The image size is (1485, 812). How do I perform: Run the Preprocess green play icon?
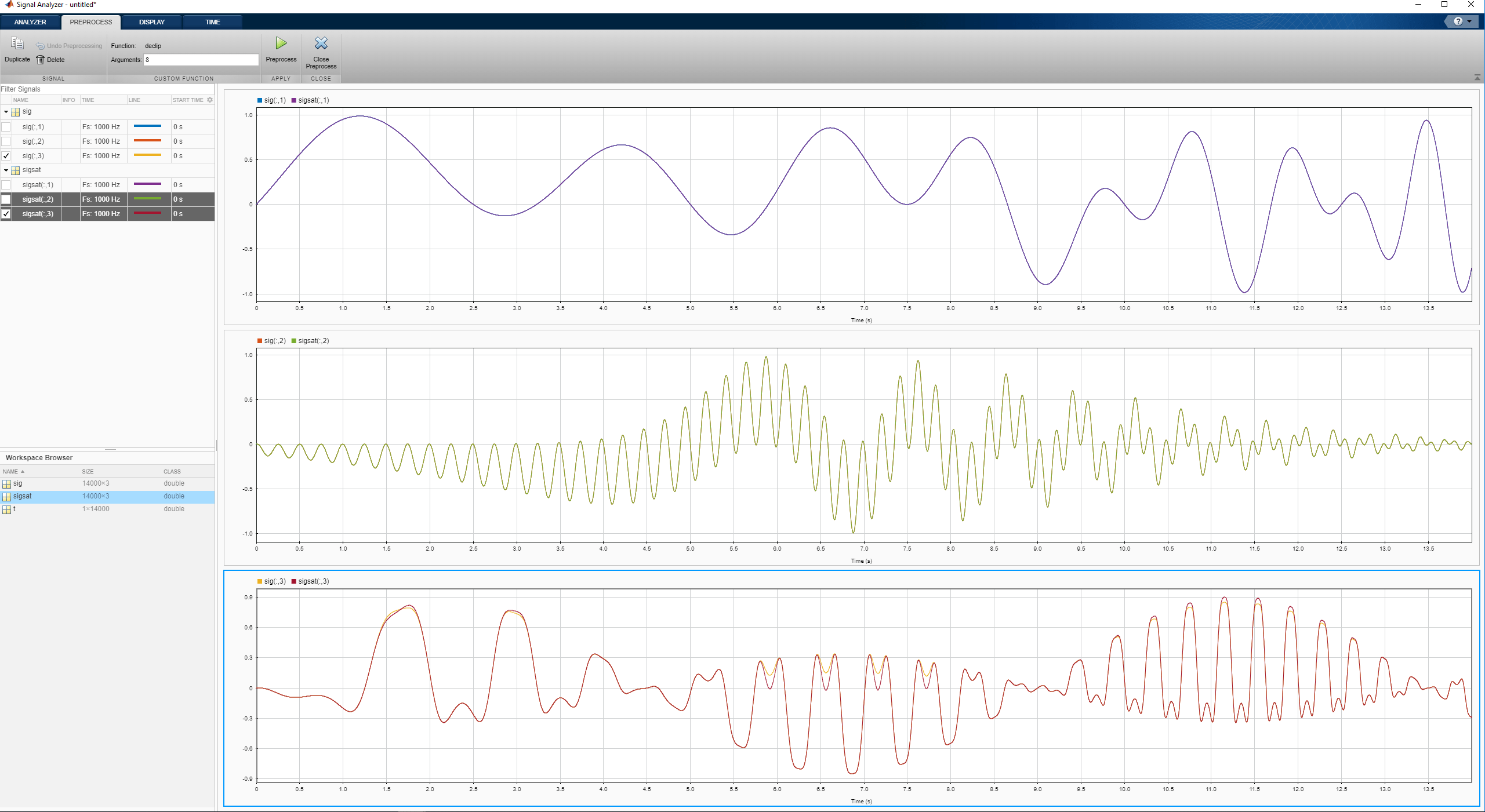click(281, 43)
